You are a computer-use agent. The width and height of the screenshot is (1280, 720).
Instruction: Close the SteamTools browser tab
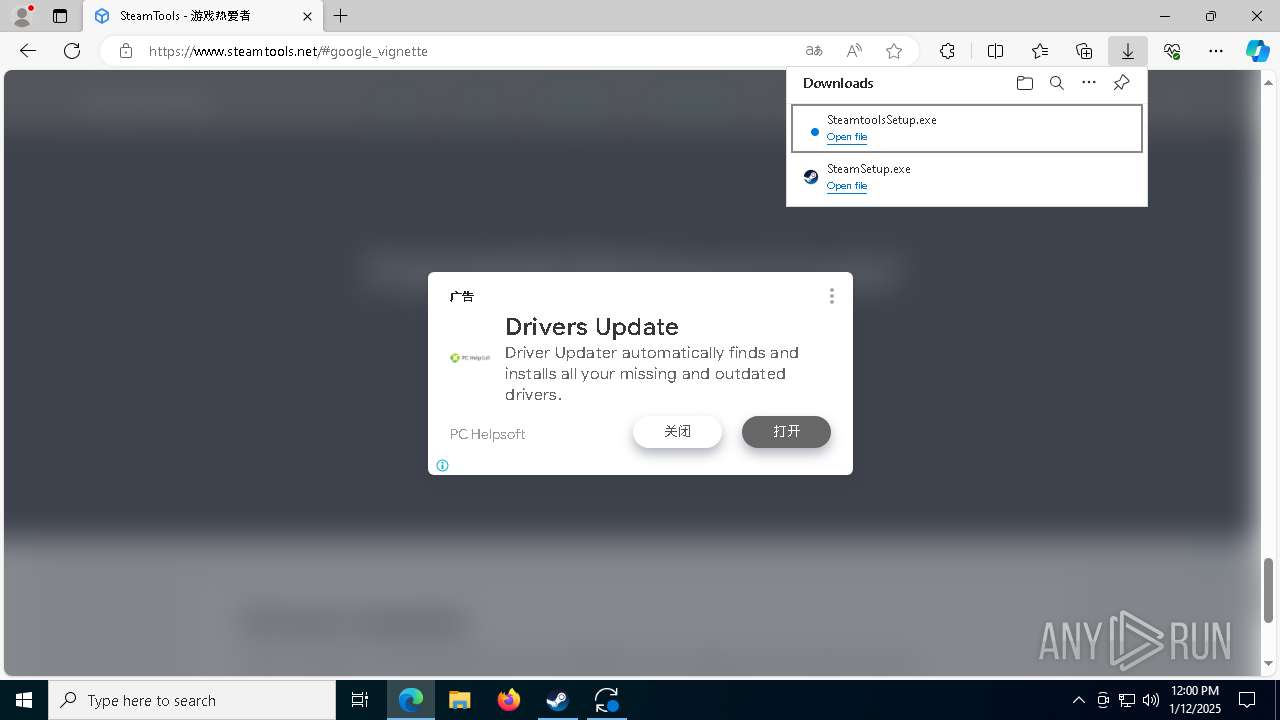click(x=307, y=16)
